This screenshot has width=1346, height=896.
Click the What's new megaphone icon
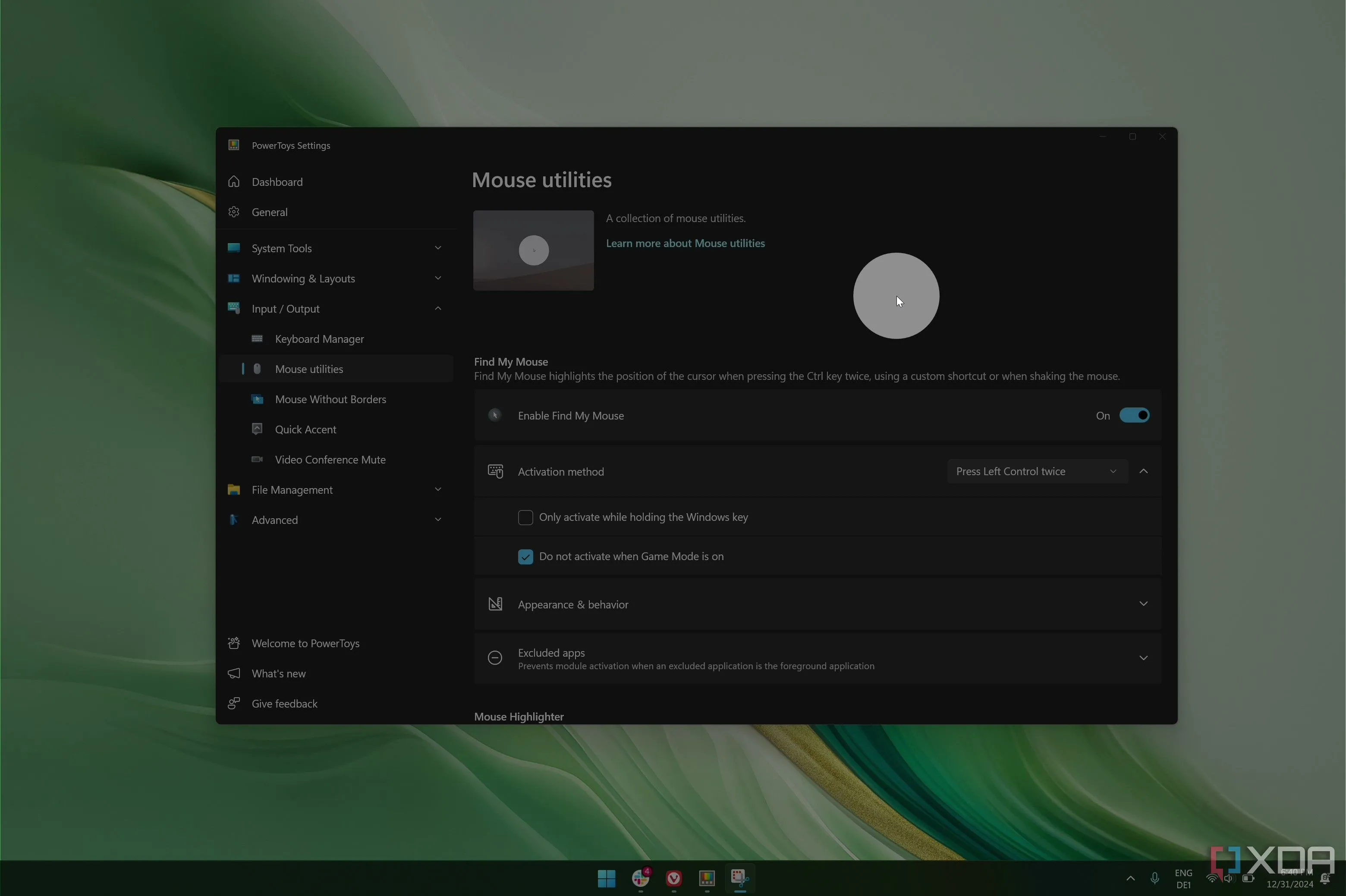[234, 673]
